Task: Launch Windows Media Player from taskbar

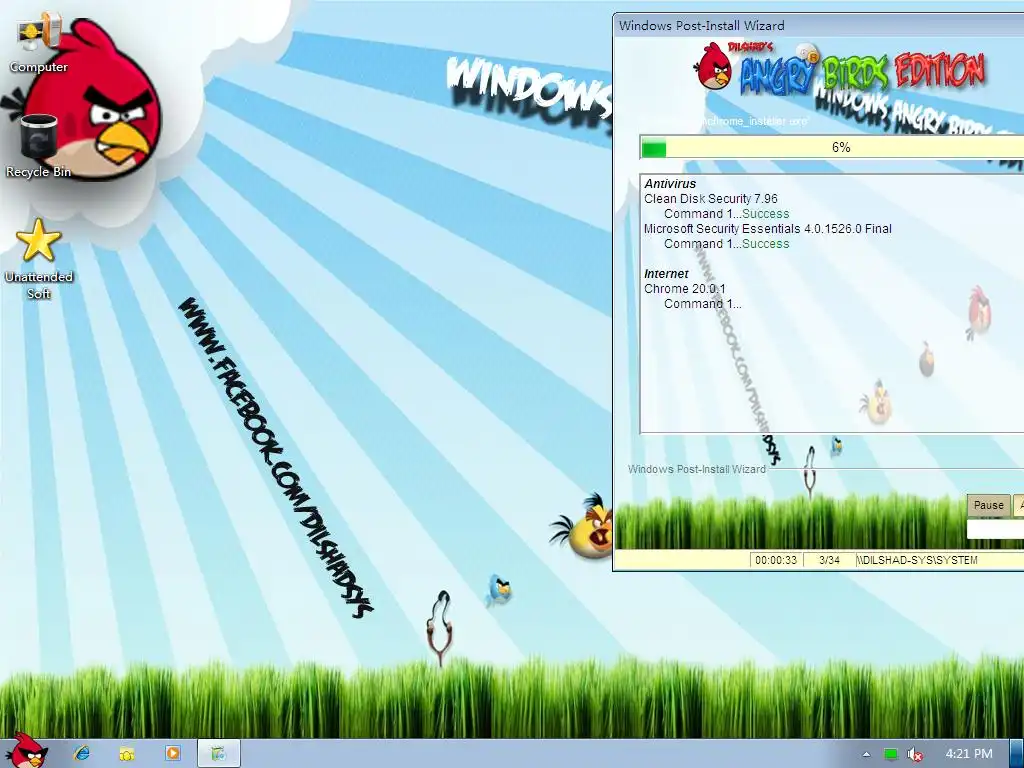Action: pyautogui.click(x=173, y=753)
